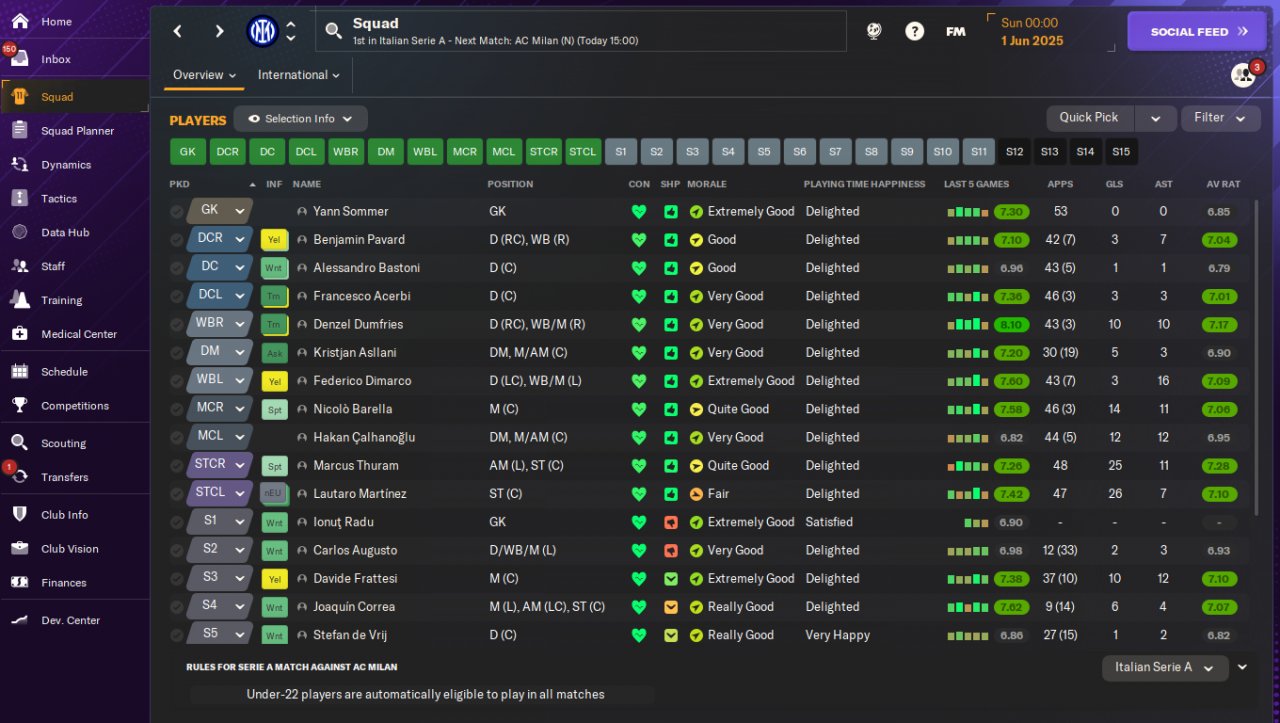Open the world/trophy icon in top bar

pyautogui.click(x=874, y=31)
